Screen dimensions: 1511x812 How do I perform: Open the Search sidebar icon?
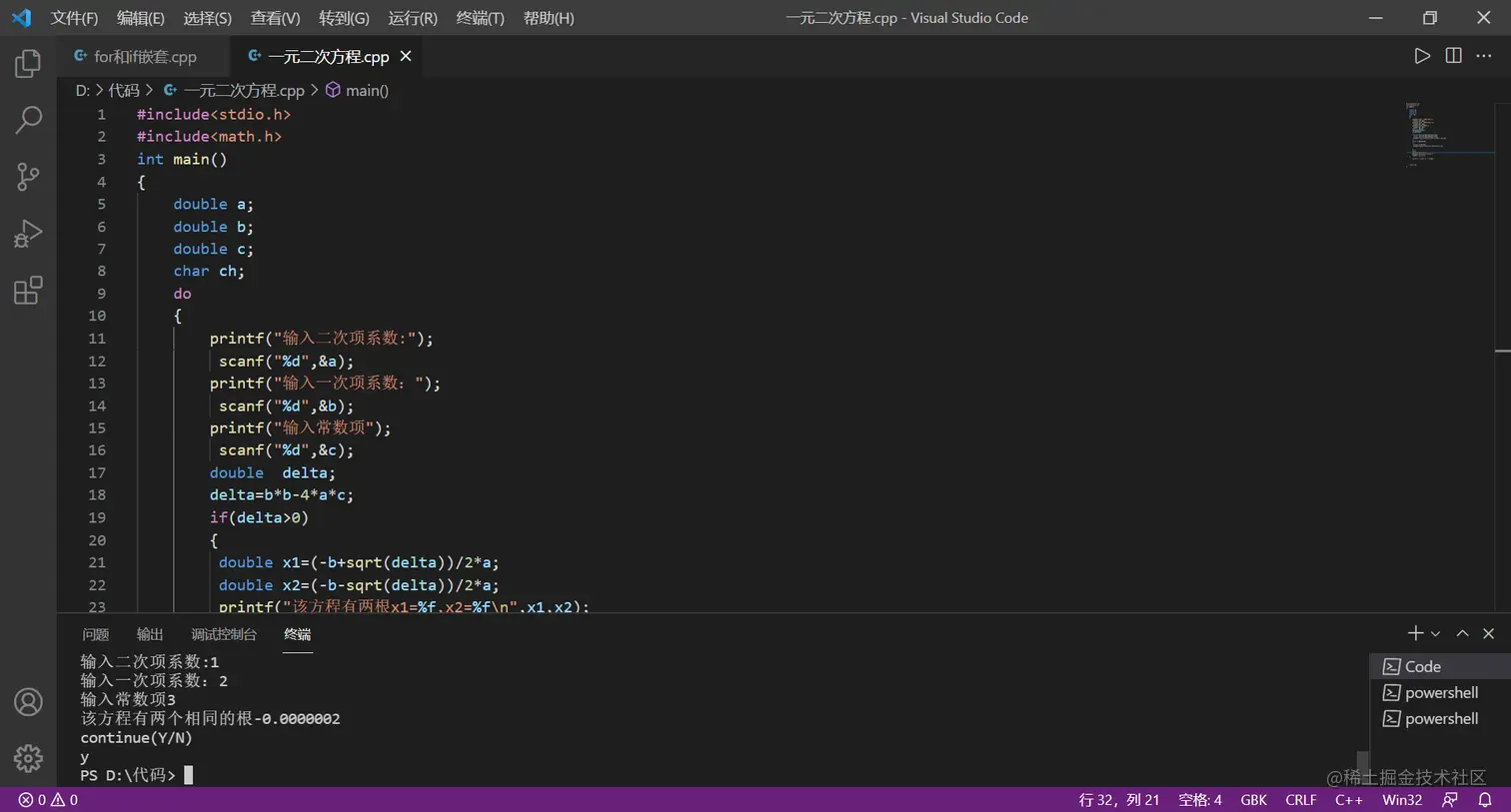click(x=27, y=119)
